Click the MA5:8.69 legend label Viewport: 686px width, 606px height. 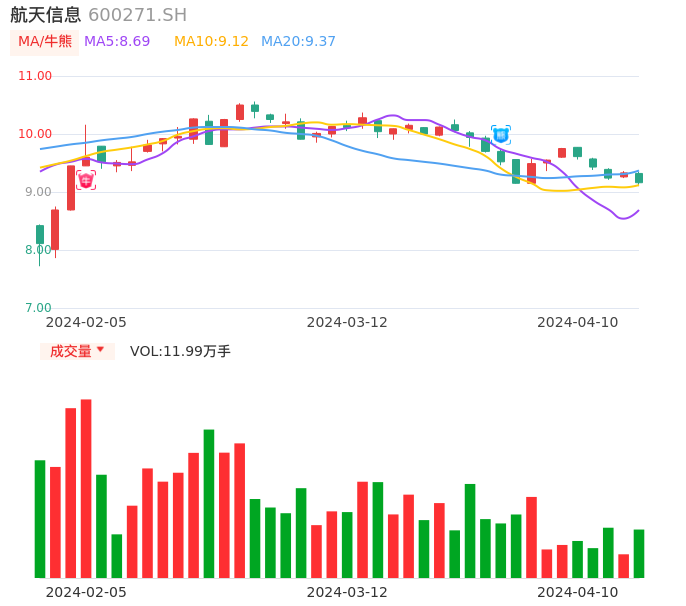pyautogui.click(x=117, y=42)
